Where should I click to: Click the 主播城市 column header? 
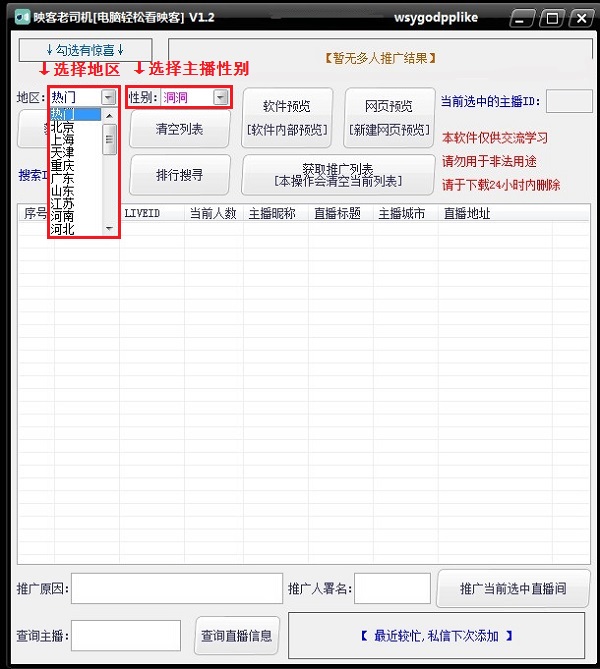[406, 213]
